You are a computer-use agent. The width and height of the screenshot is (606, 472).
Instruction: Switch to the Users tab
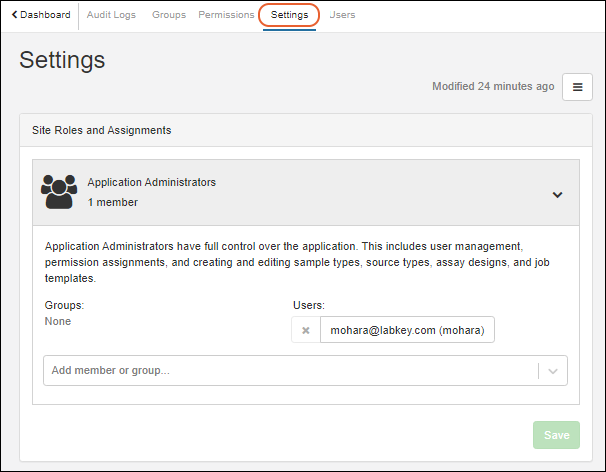click(x=342, y=15)
